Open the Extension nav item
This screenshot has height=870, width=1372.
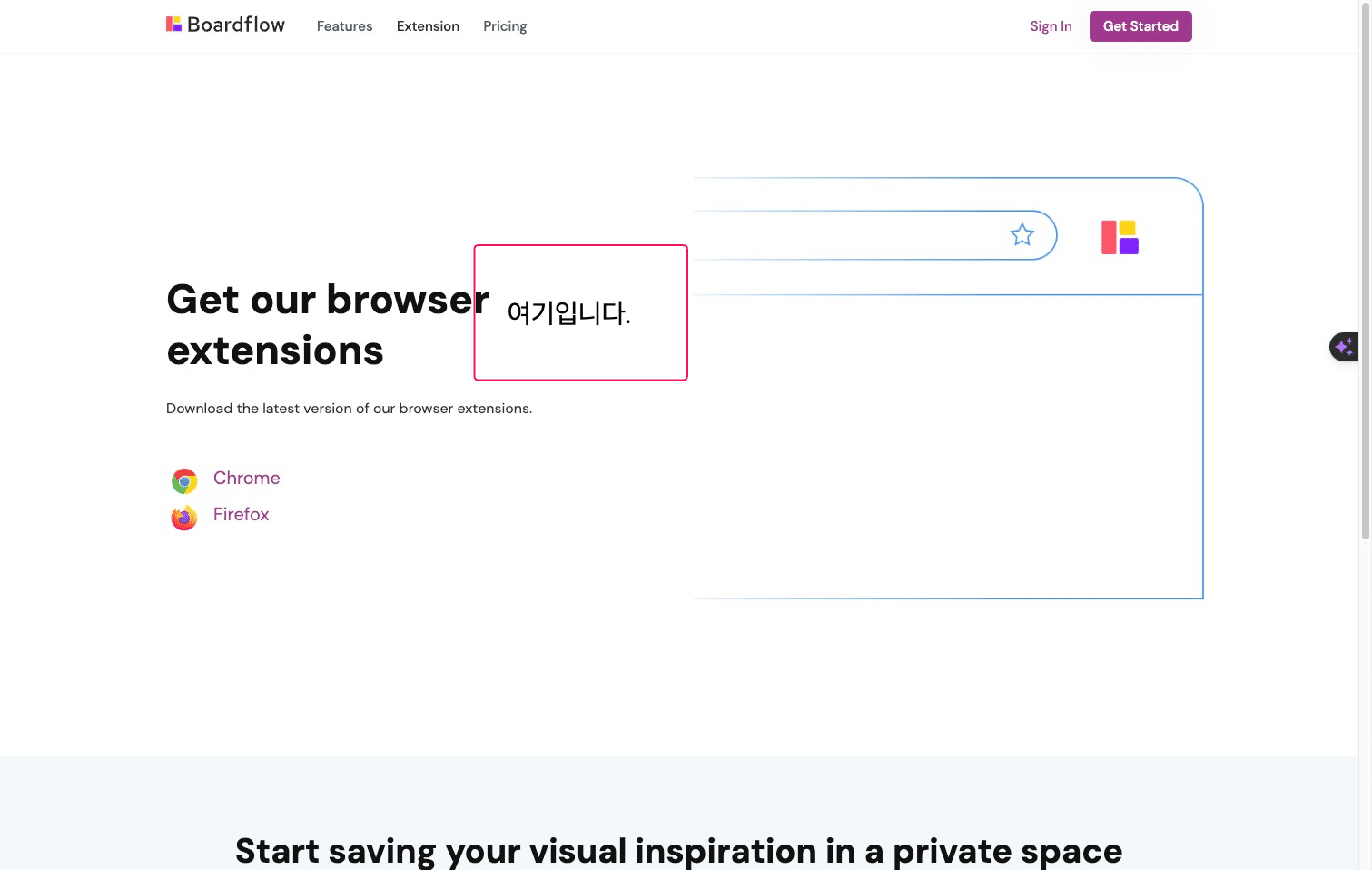pos(428,26)
